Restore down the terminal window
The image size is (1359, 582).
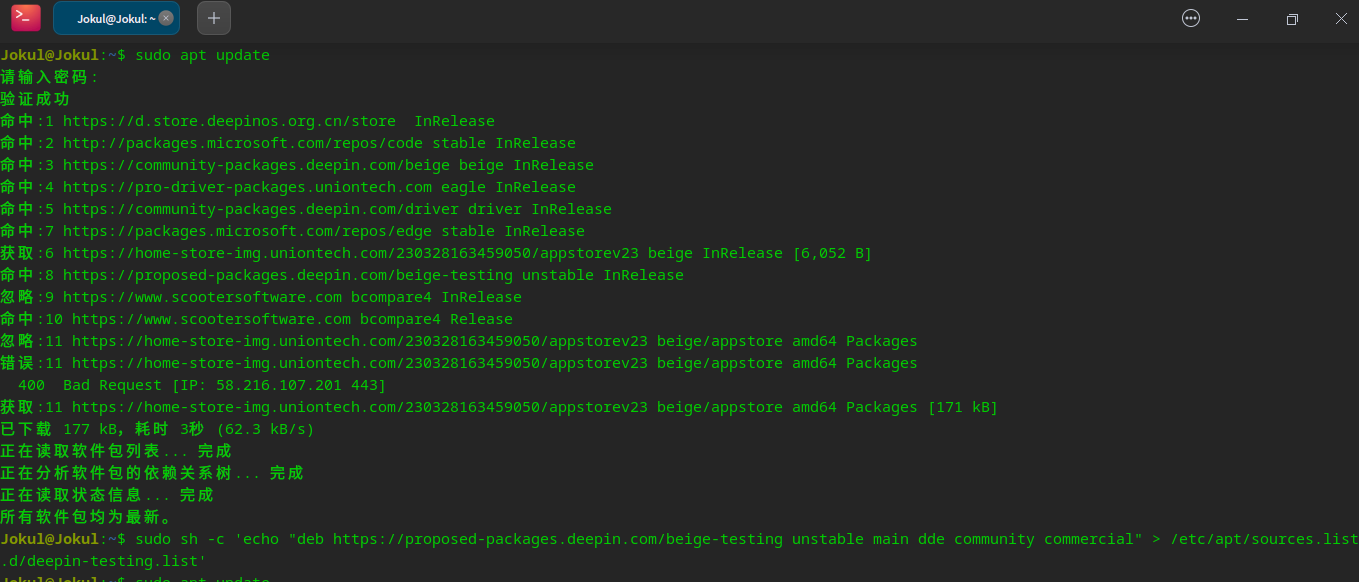pos(1292,18)
